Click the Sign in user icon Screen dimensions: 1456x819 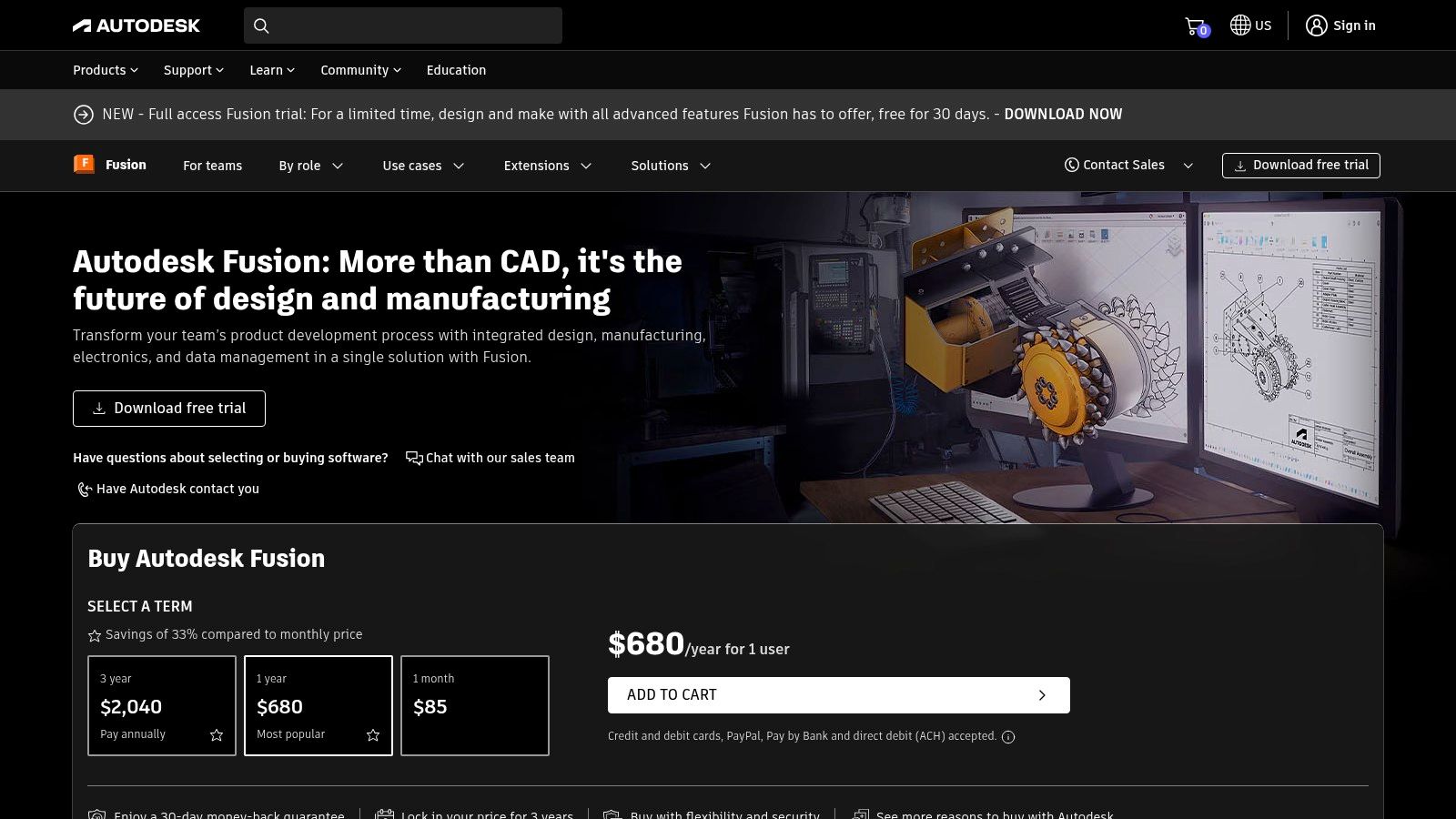(1316, 25)
